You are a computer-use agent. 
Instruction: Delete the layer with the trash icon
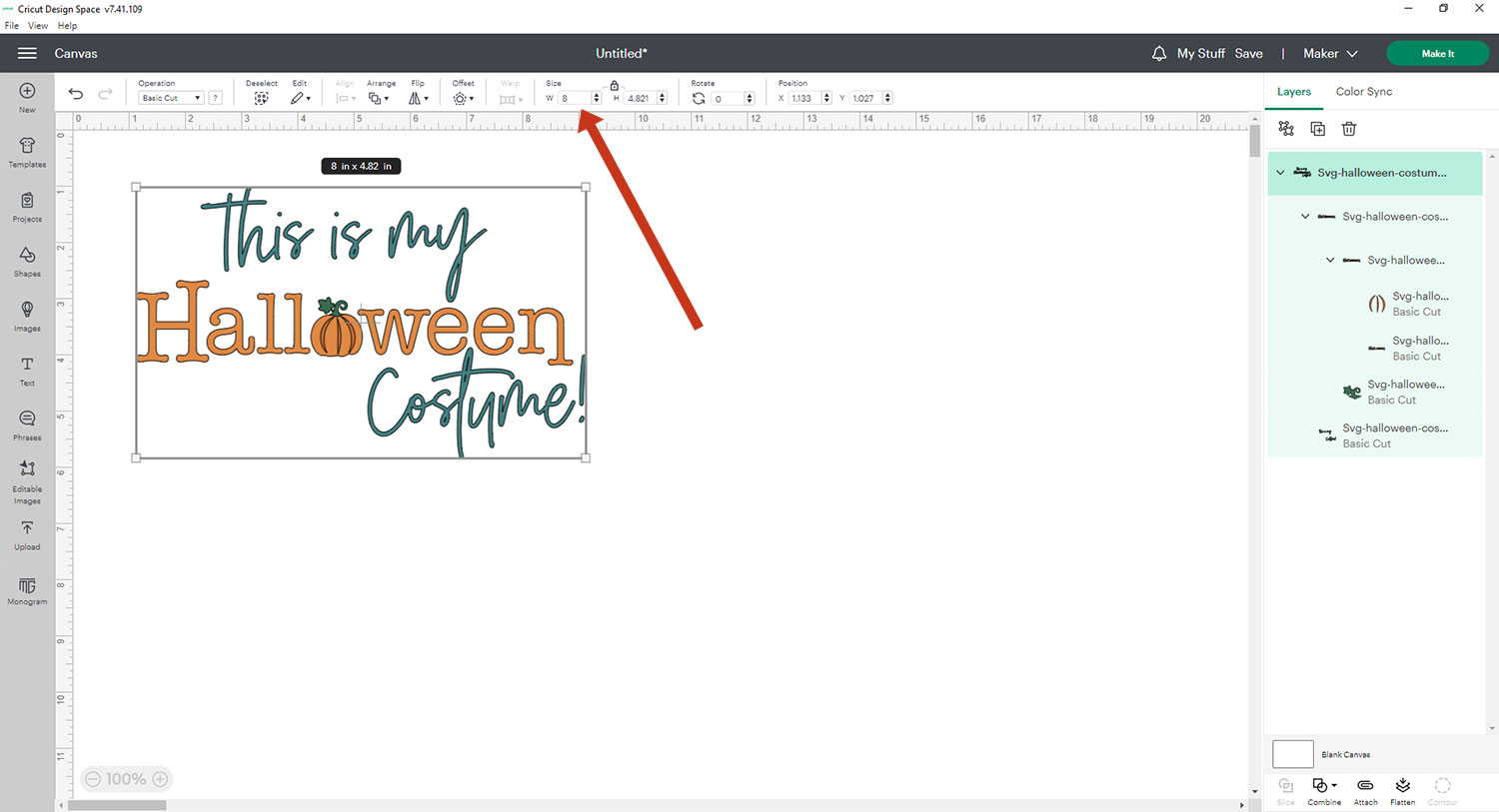(1349, 129)
